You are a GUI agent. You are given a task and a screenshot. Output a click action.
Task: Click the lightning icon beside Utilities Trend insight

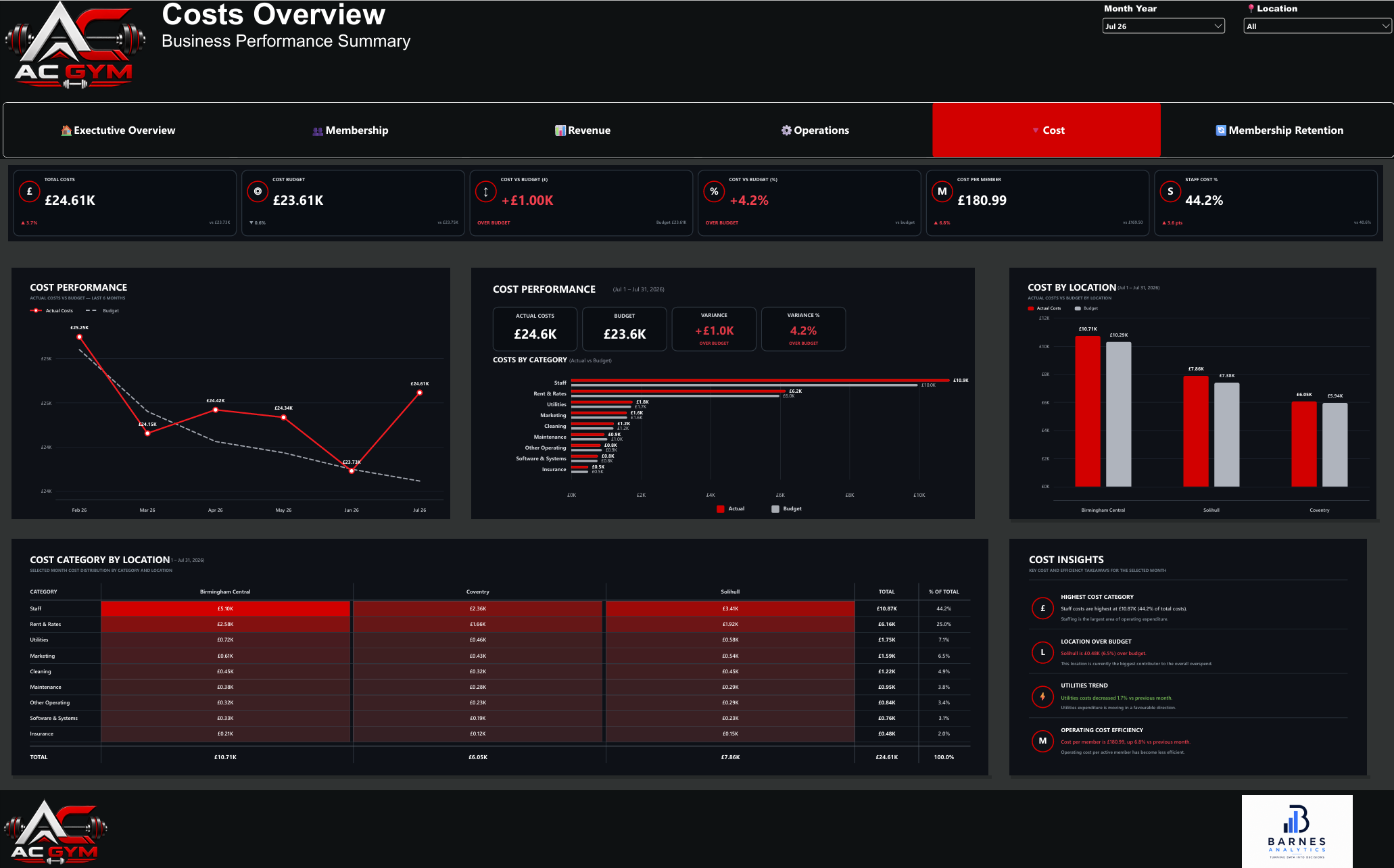[1042, 696]
